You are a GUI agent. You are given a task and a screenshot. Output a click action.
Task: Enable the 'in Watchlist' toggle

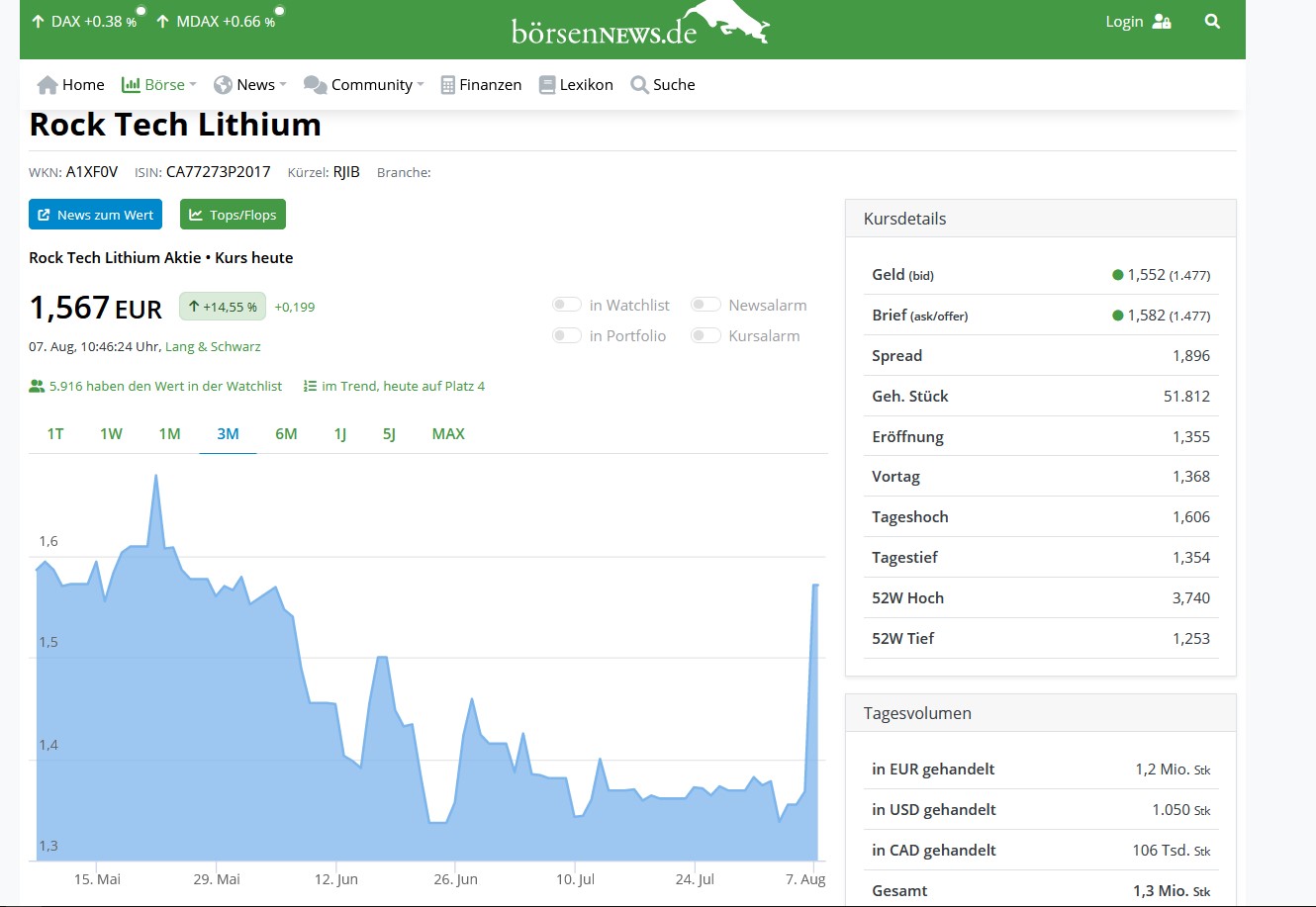pos(567,305)
